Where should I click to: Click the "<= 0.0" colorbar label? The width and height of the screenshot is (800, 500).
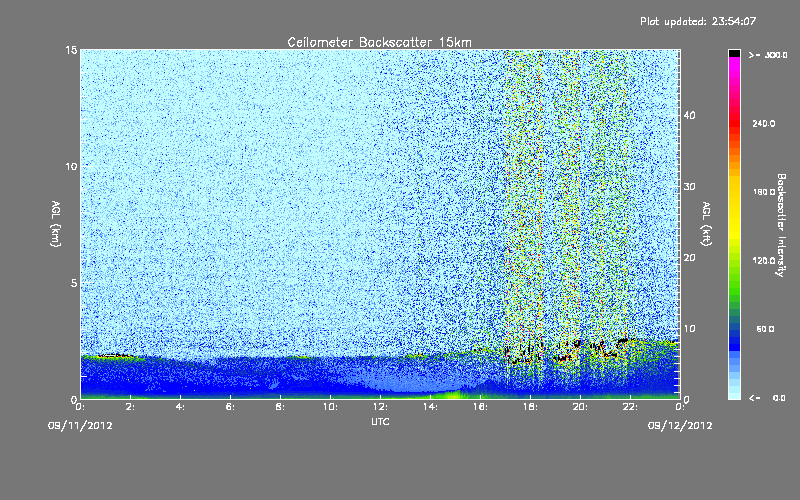click(x=767, y=398)
